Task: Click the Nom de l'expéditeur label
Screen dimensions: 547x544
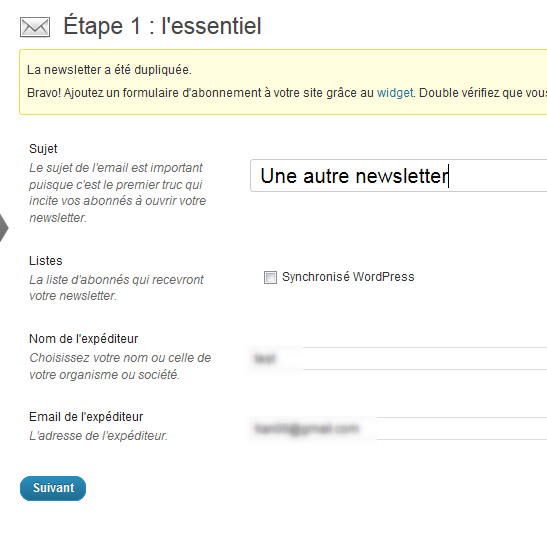Action: (84, 338)
